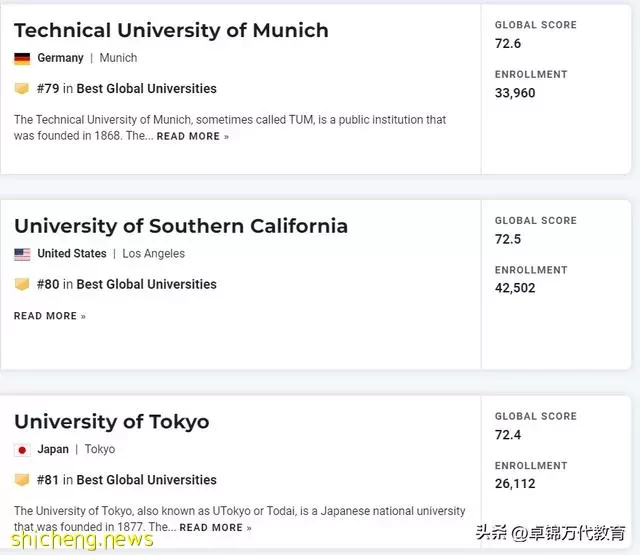This screenshot has width=640, height=555.
Task: Follow '#79 in Best Global Universities' link
Action: [x=127, y=89]
